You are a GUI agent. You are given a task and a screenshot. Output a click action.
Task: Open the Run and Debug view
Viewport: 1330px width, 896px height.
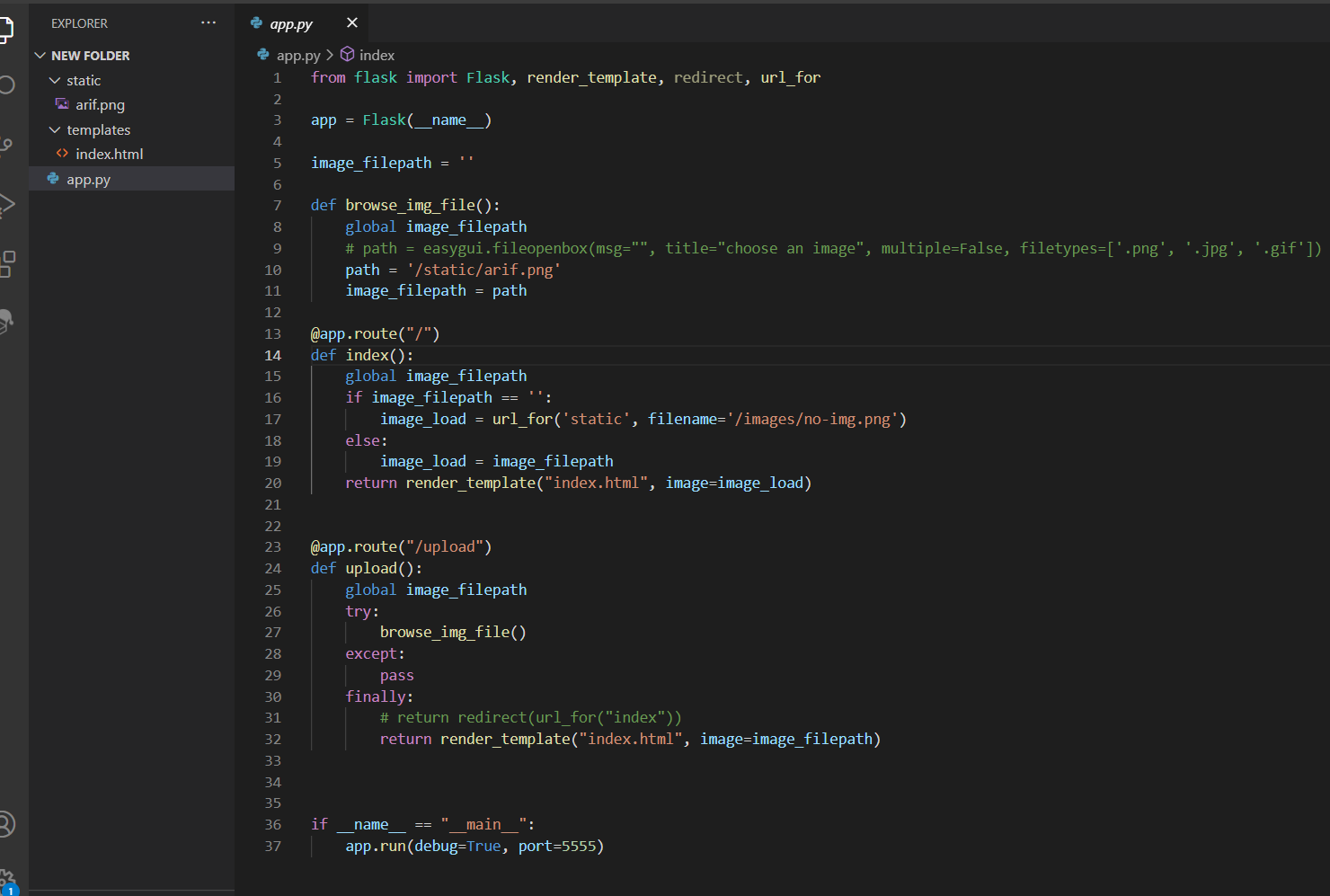click(x=5, y=206)
